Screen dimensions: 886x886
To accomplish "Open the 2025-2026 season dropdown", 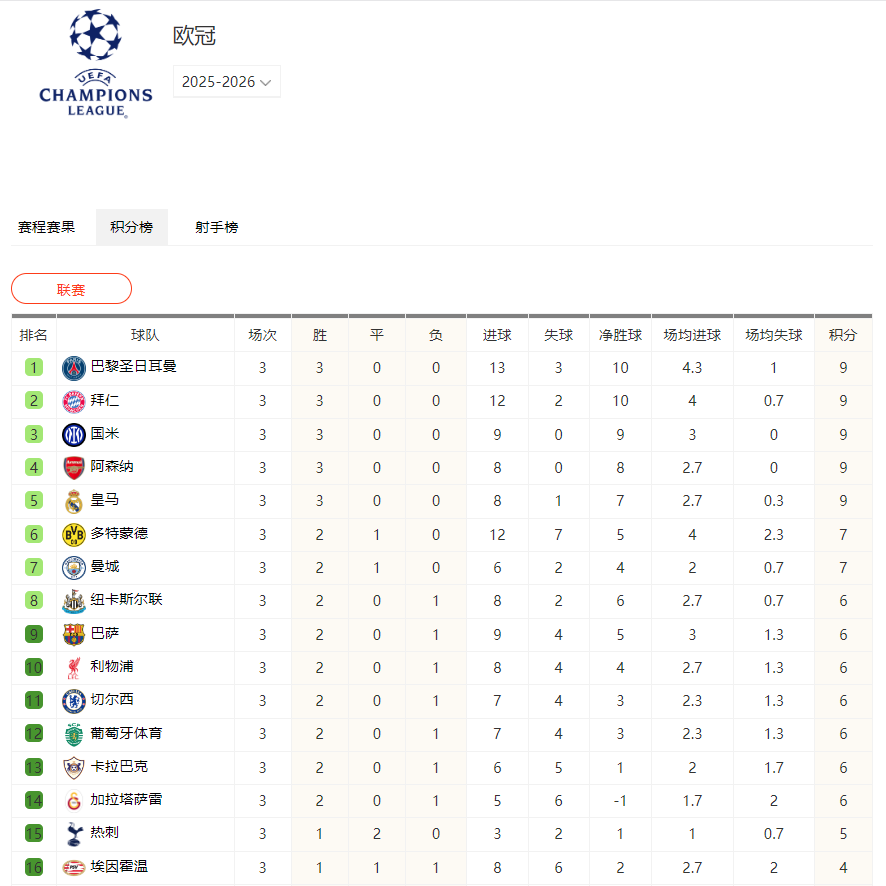I will 226,81.
